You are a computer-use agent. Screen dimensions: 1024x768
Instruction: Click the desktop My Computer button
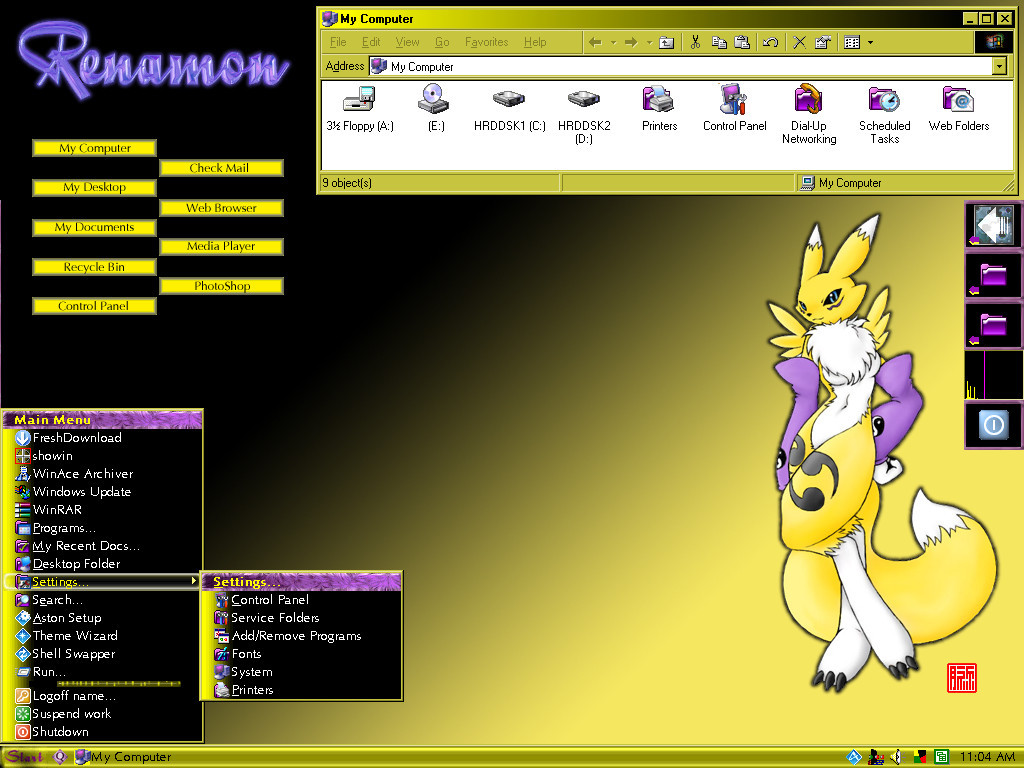point(95,148)
